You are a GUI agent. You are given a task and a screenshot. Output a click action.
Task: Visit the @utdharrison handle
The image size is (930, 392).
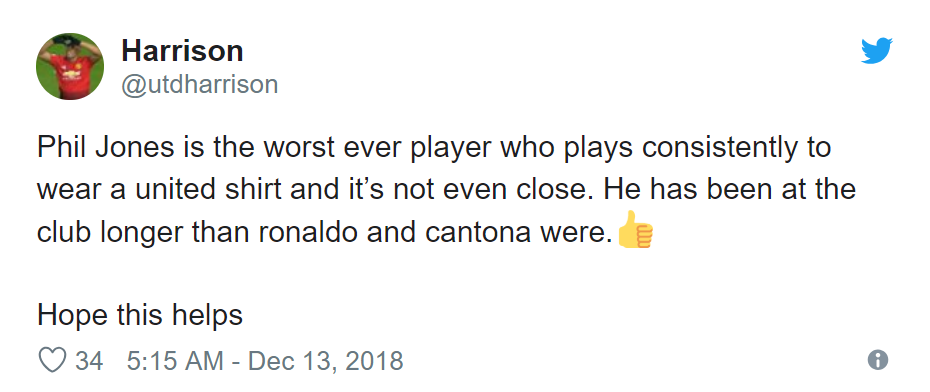(x=199, y=84)
